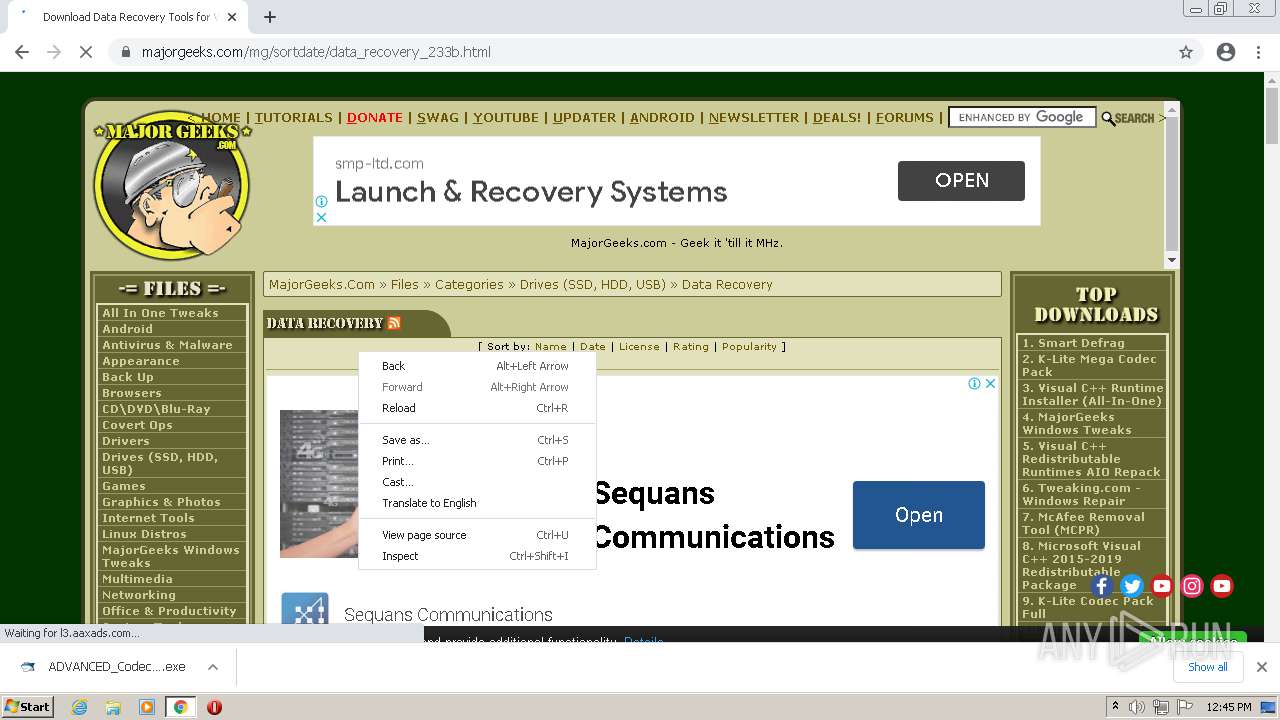Click the volume speaker tray icon
Screen dimensions: 1280x720
coord(1137,707)
